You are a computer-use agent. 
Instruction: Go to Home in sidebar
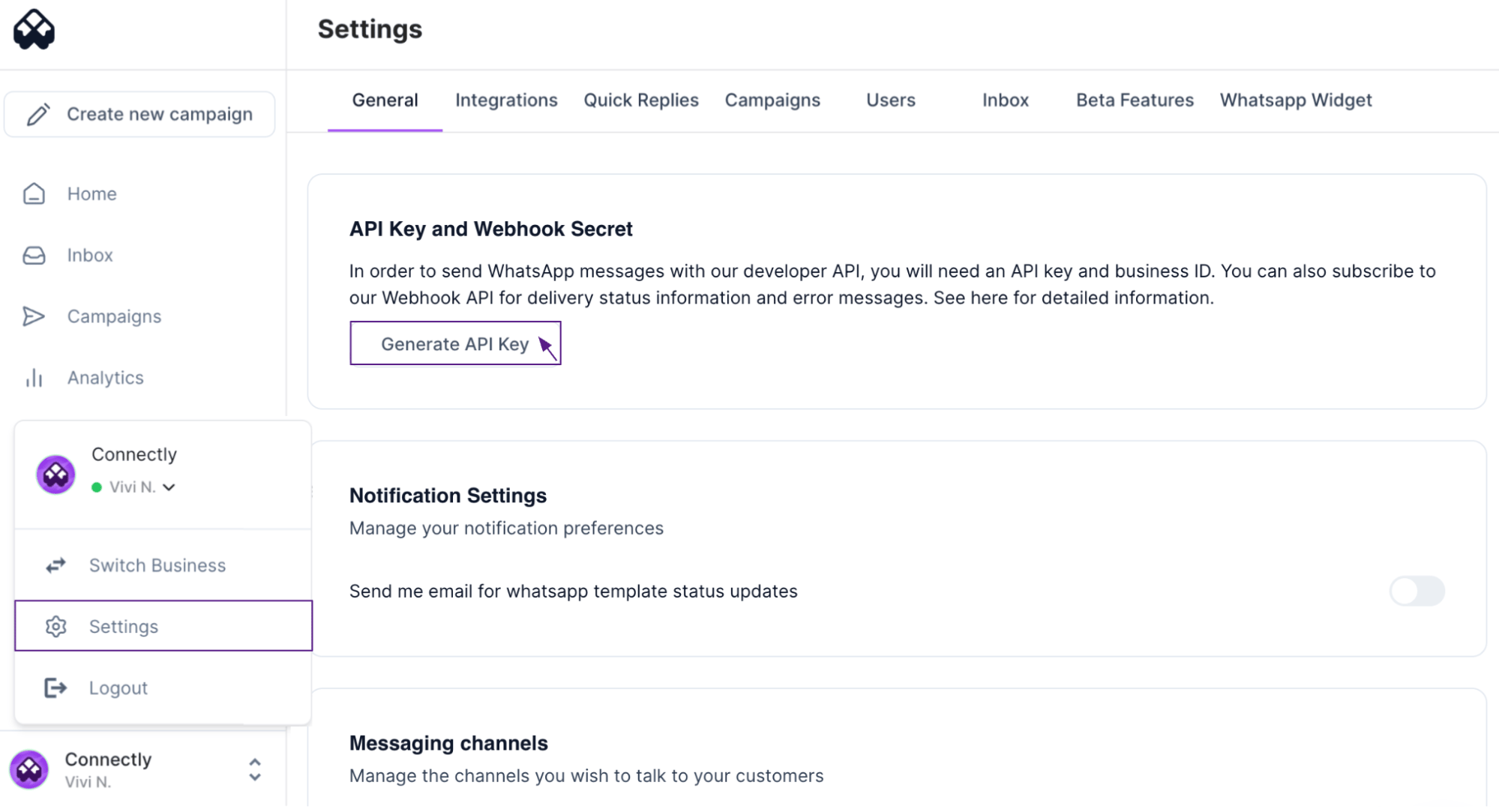click(x=91, y=194)
